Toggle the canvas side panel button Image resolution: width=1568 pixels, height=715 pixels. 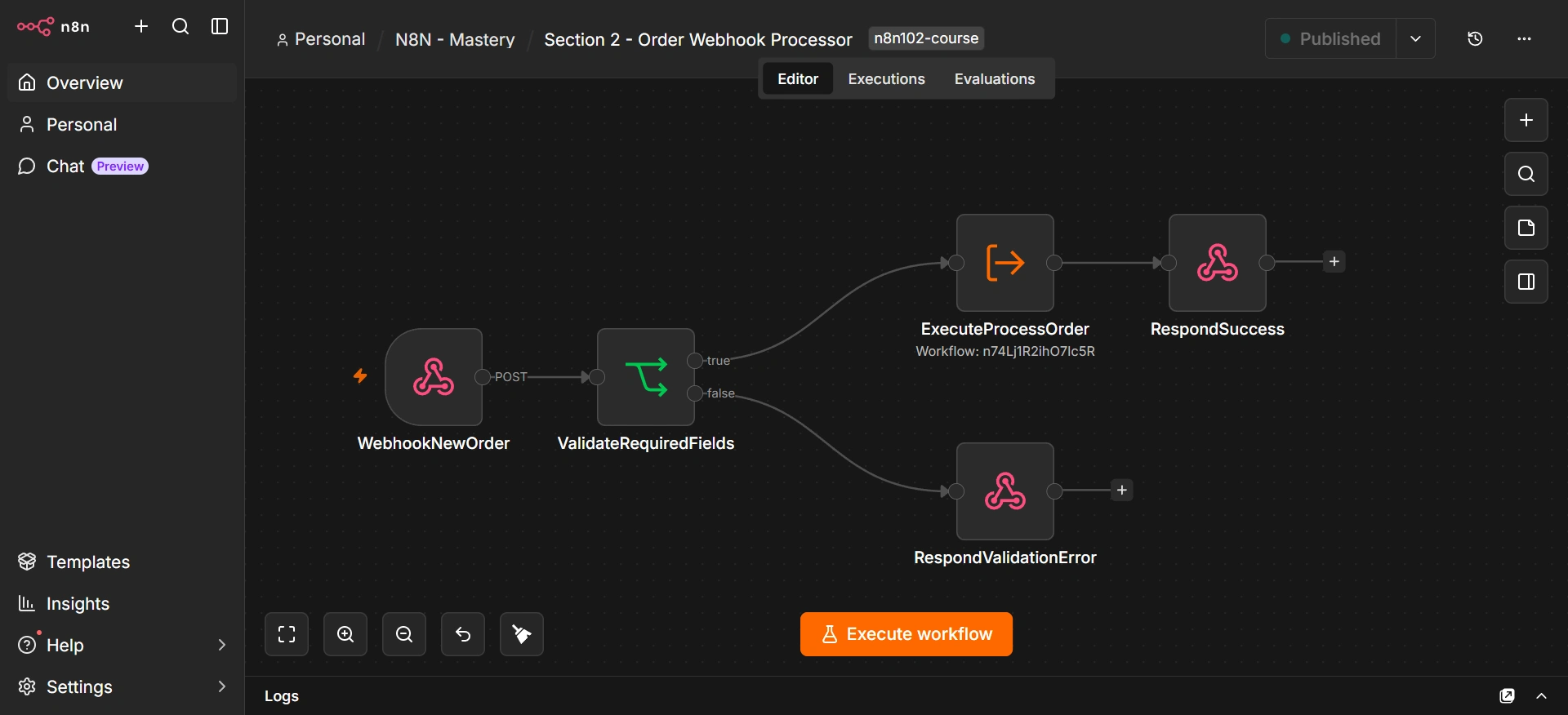[x=1526, y=282]
